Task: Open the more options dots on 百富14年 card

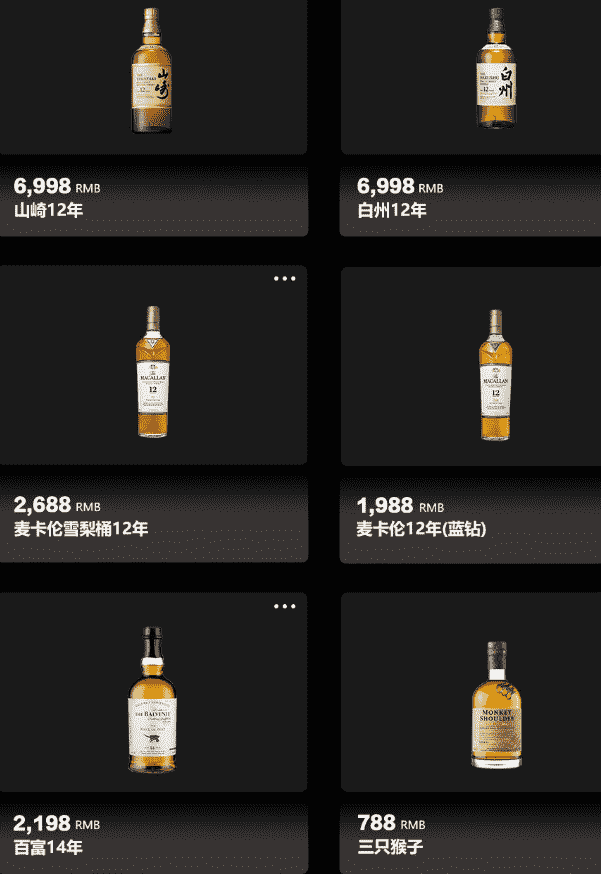Action: [284, 606]
